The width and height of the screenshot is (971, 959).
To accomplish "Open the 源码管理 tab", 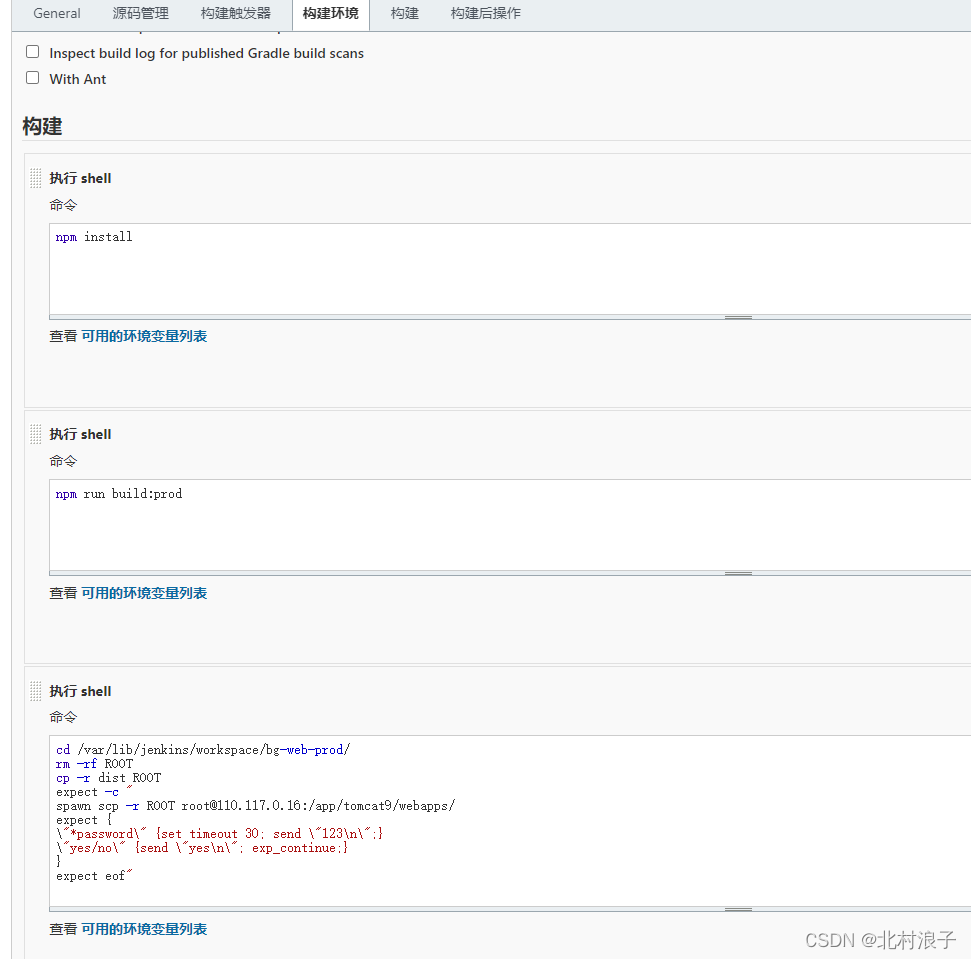I will click(x=141, y=14).
